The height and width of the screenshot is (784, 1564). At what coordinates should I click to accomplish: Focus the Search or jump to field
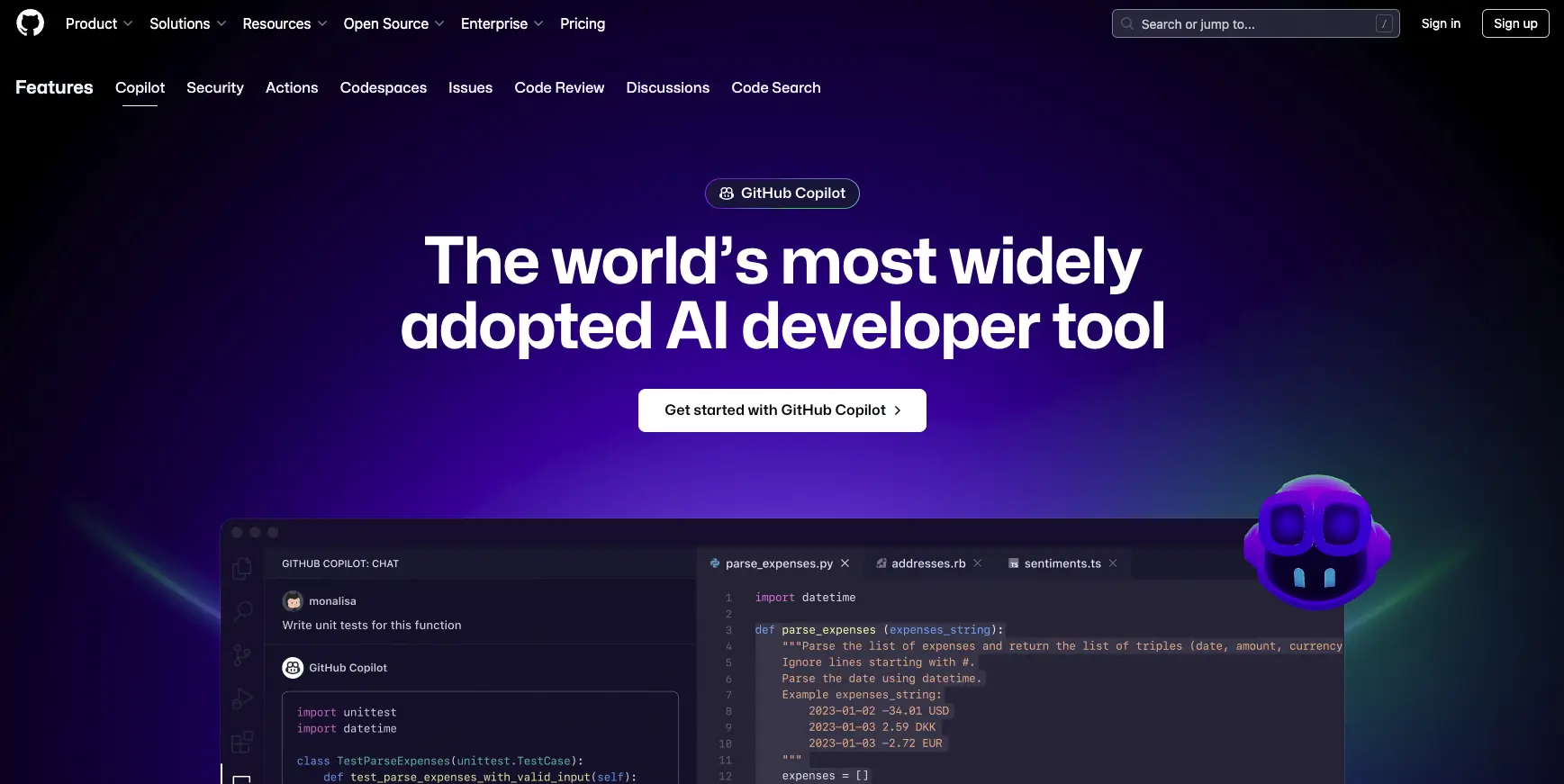[x=1255, y=23]
